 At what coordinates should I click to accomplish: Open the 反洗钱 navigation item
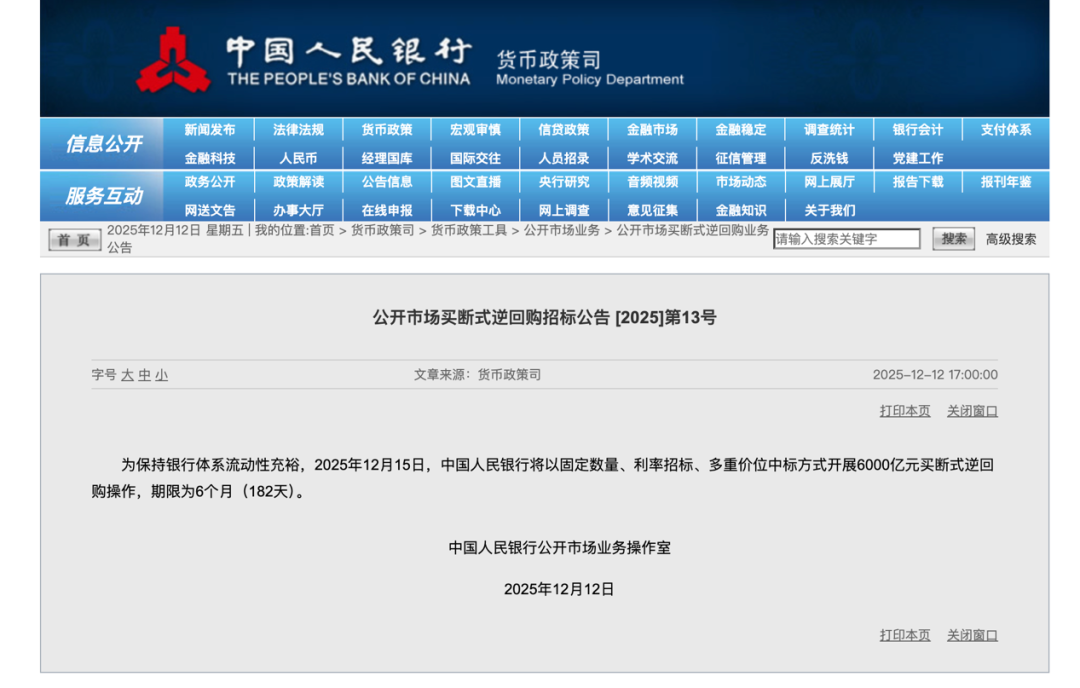tap(829, 158)
